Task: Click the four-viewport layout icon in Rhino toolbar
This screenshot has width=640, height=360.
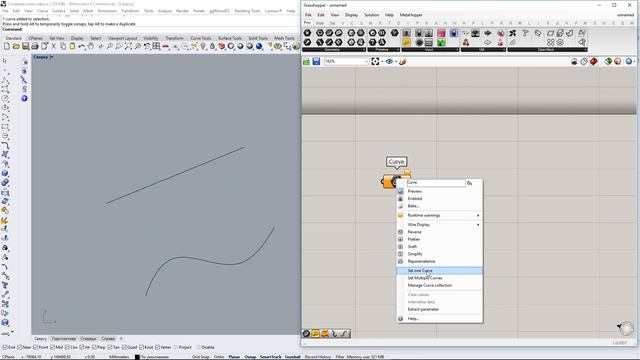Action: [156, 47]
